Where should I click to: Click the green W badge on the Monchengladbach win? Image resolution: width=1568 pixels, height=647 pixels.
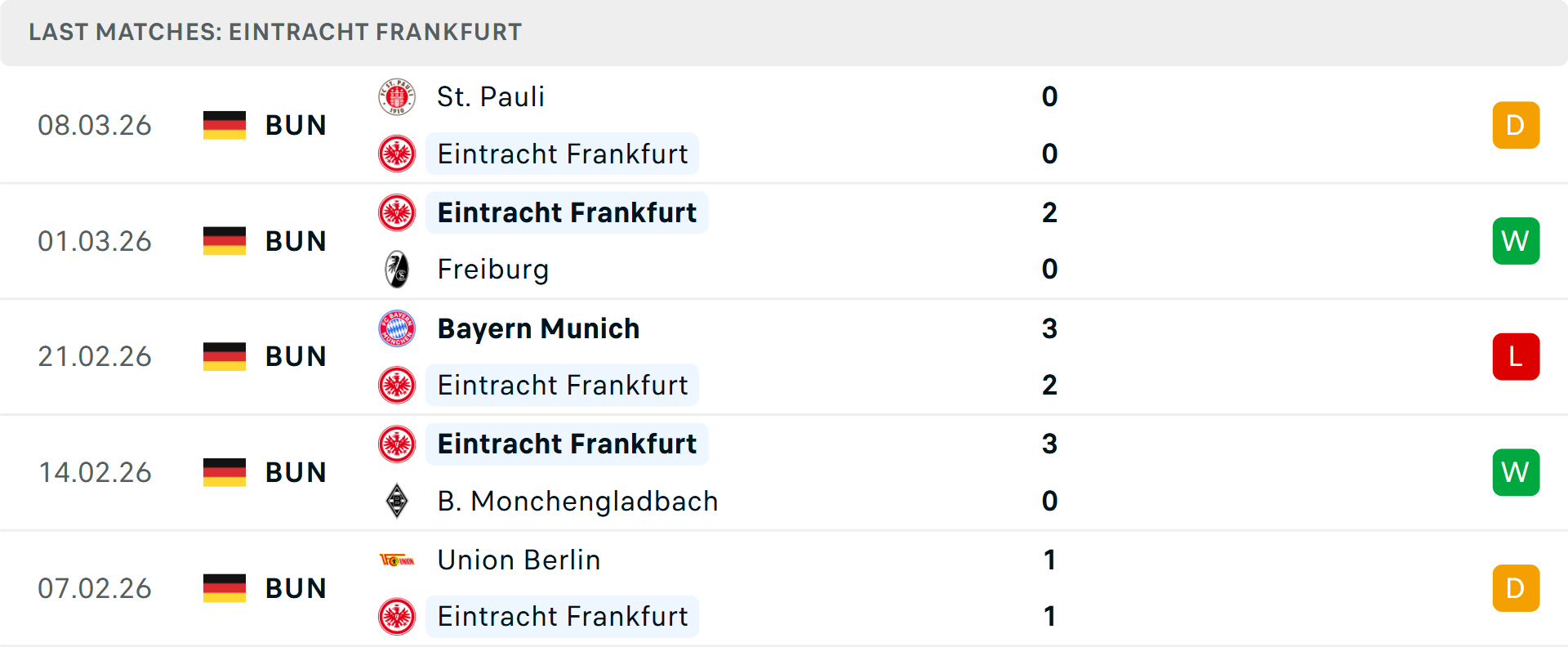click(x=1516, y=472)
